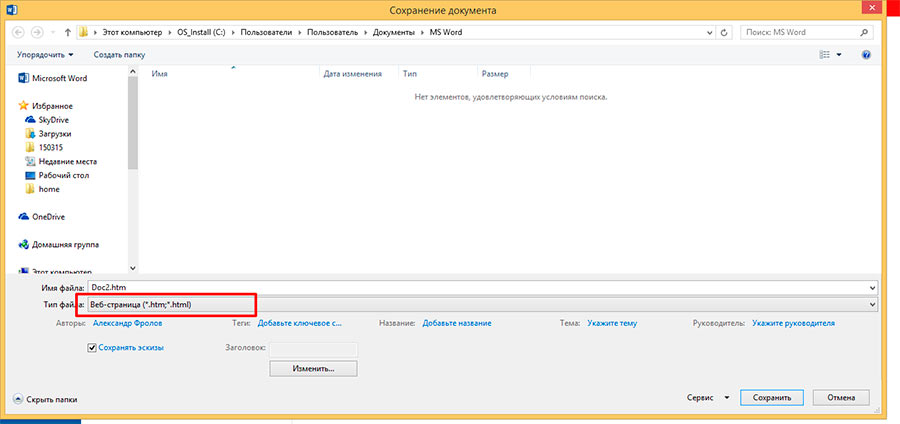Click the Изменить... button
This screenshot has height=424, width=900.
point(313,368)
